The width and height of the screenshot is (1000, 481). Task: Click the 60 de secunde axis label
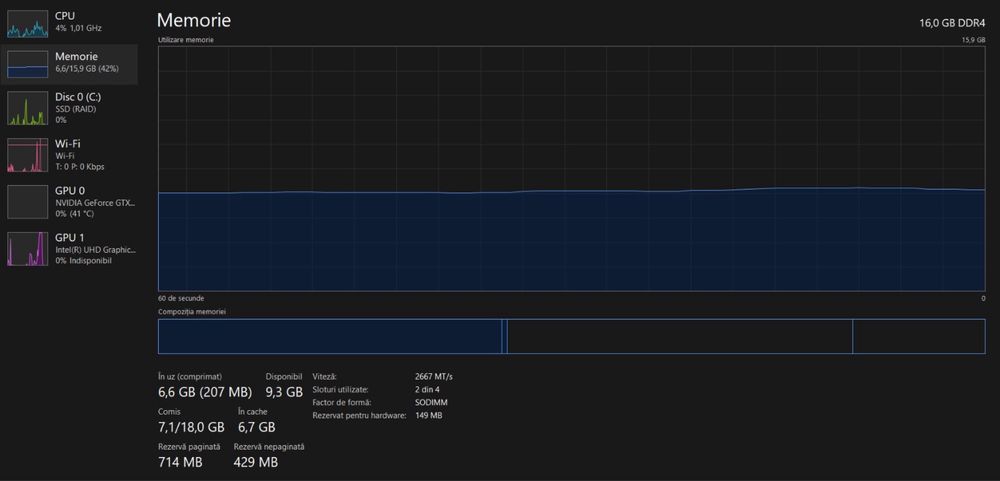[x=181, y=299]
